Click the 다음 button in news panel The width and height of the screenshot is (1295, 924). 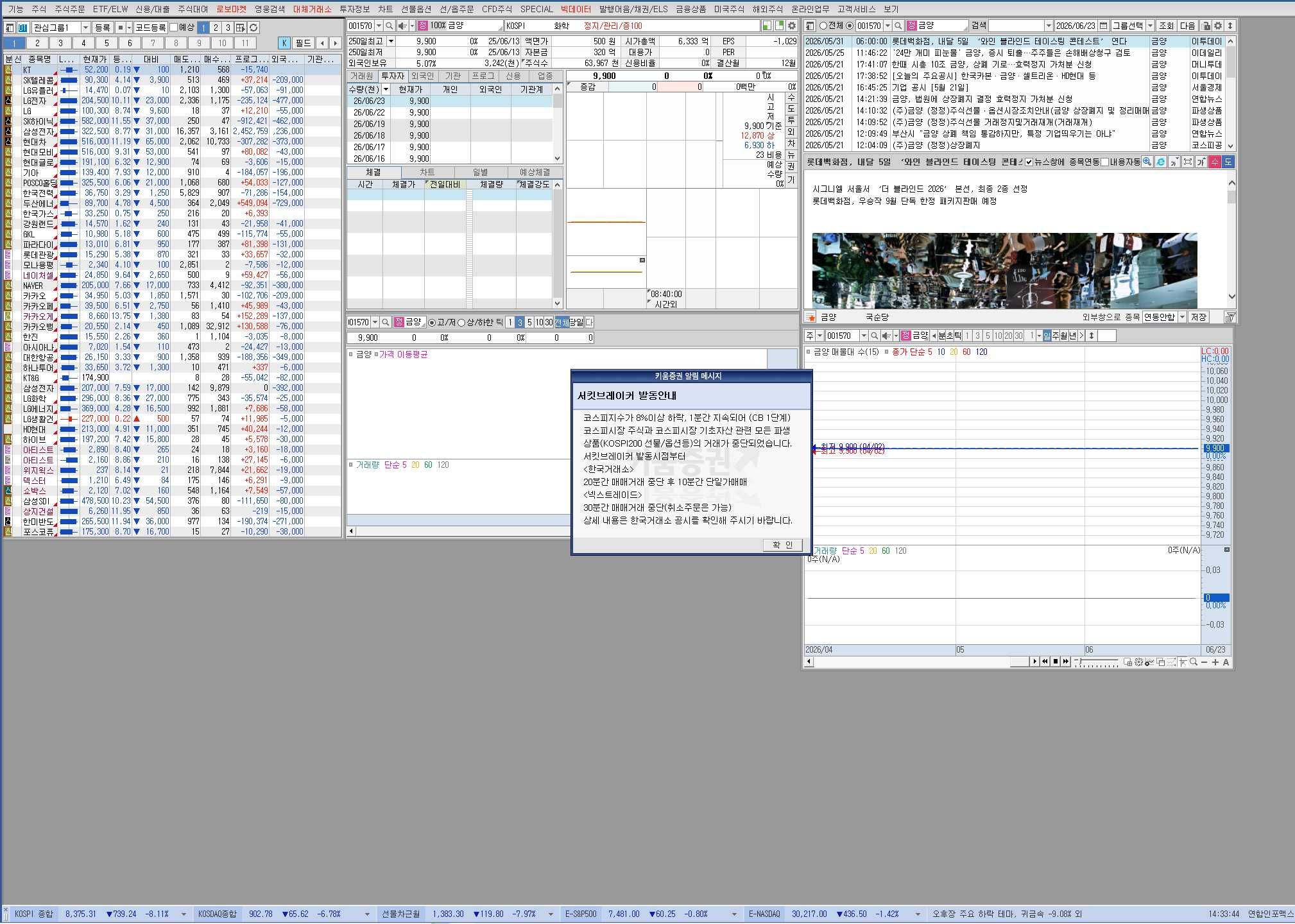(x=1188, y=26)
